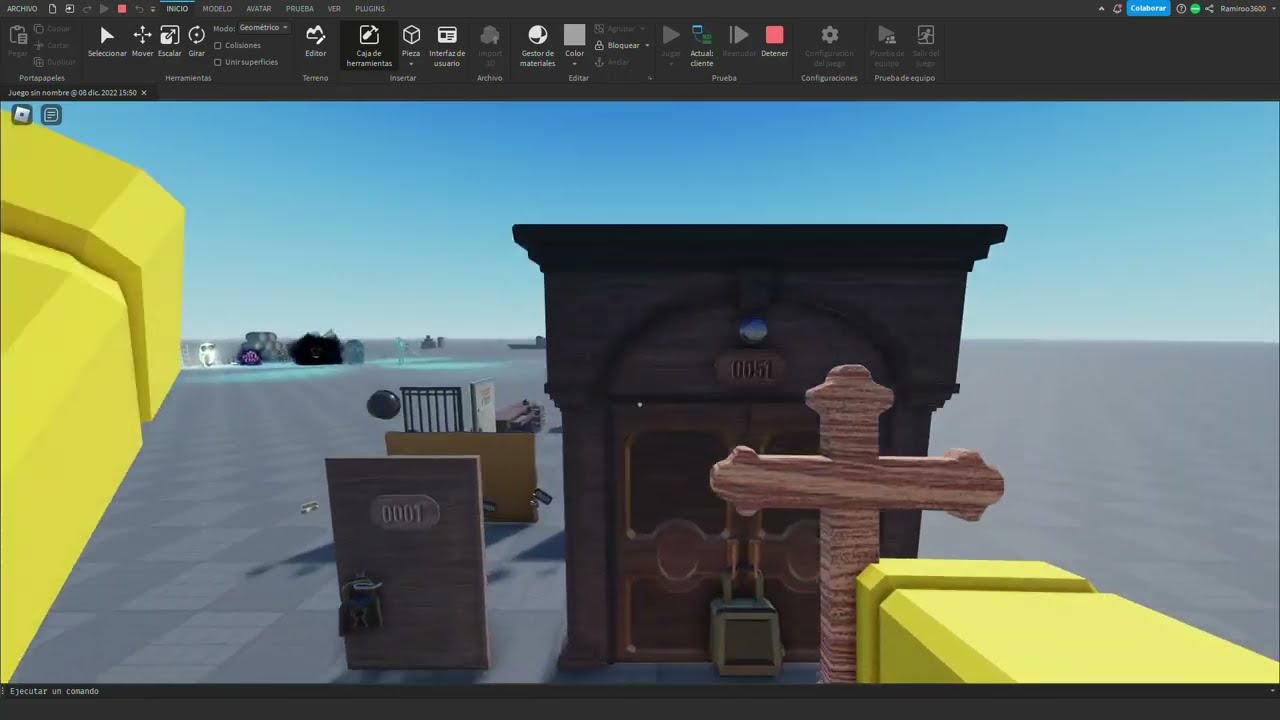Switch to the MODELO tab

217,8
